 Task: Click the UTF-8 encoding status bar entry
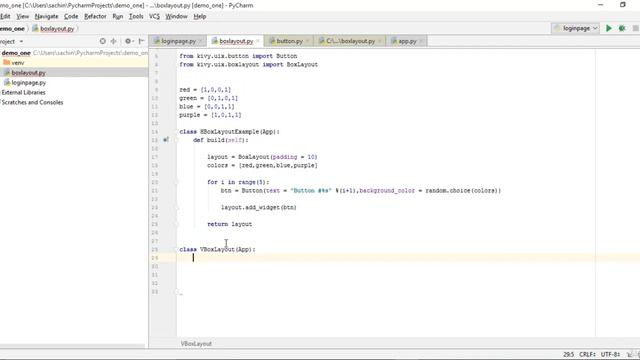(x=611, y=354)
